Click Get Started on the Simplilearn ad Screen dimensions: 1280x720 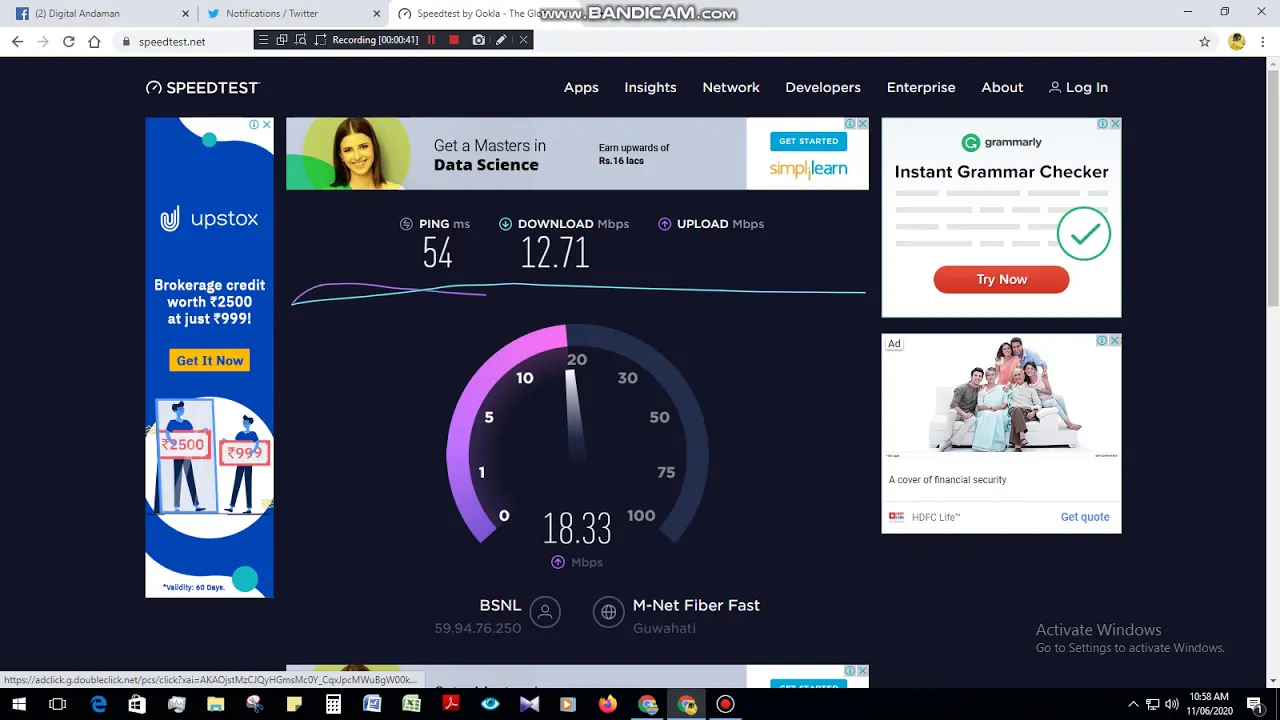808,141
